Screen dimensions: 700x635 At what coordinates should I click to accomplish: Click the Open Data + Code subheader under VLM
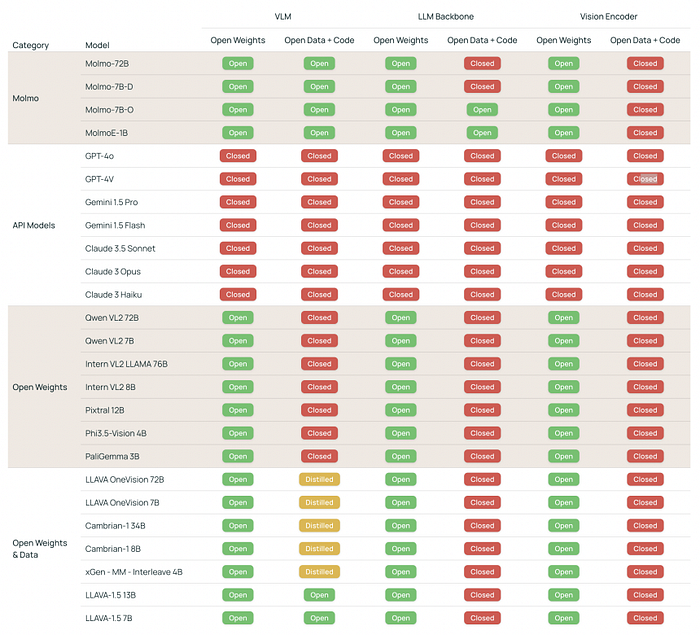pyautogui.click(x=319, y=40)
